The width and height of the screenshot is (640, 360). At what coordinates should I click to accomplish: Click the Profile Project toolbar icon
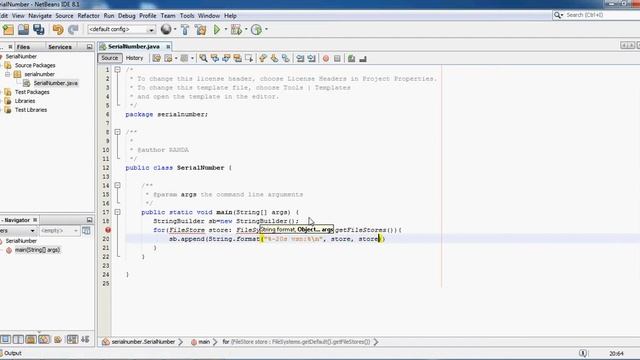[x=256, y=29]
